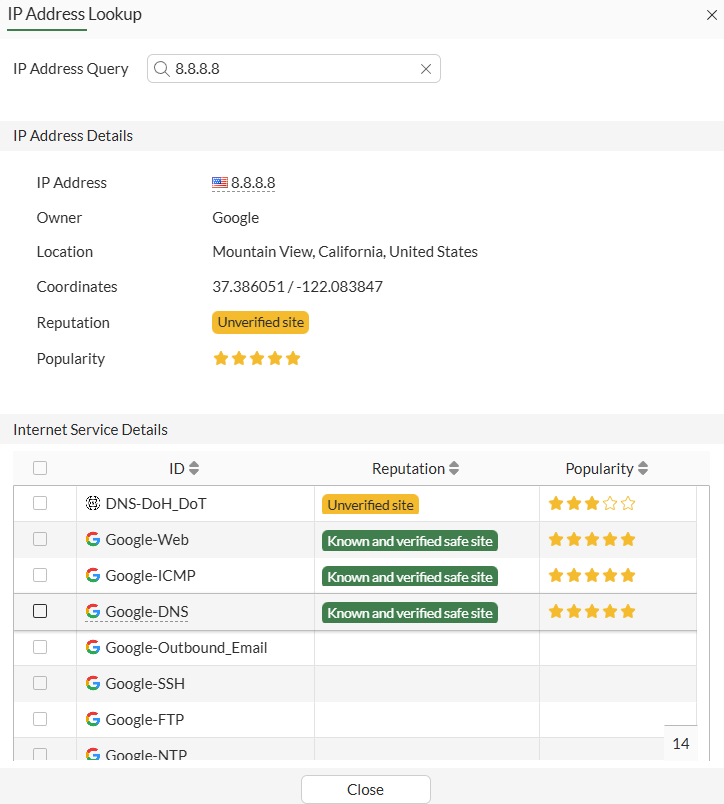The width and height of the screenshot is (724, 804).
Task: Click the Google icon next to Google-ICMP
Action: [92, 575]
